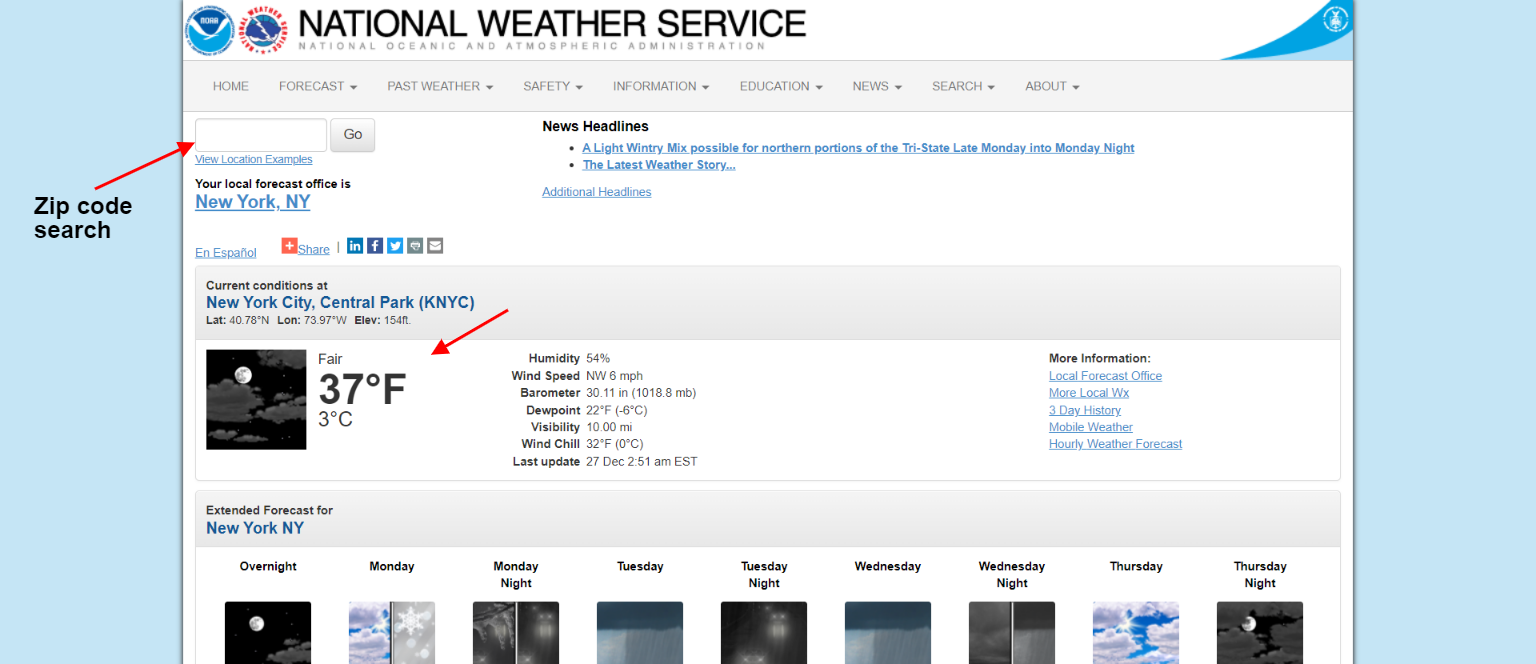Open the En Español link
Viewport: 1536px width, 664px height.
226,253
